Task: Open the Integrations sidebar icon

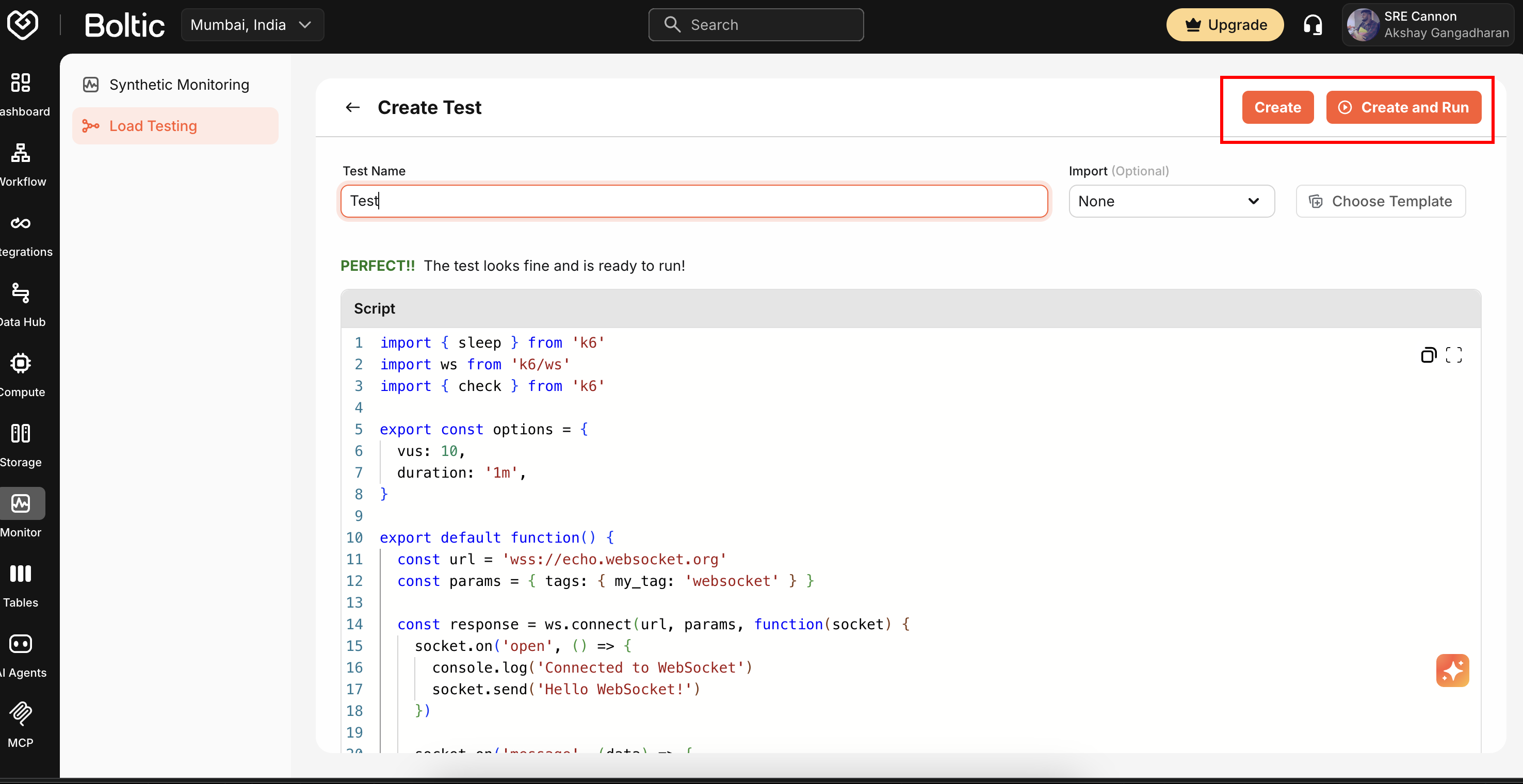Action: [x=21, y=223]
